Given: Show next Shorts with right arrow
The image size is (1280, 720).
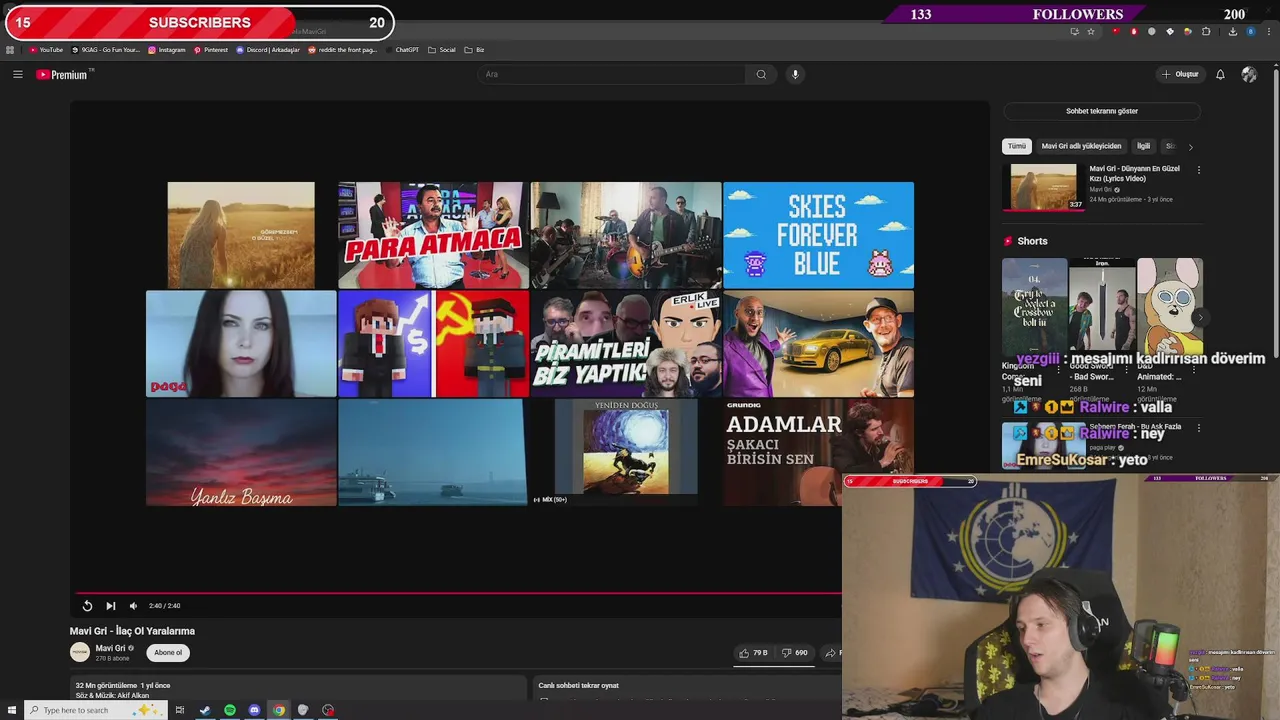Looking at the screenshot, I should click(x=1199, y=318).
